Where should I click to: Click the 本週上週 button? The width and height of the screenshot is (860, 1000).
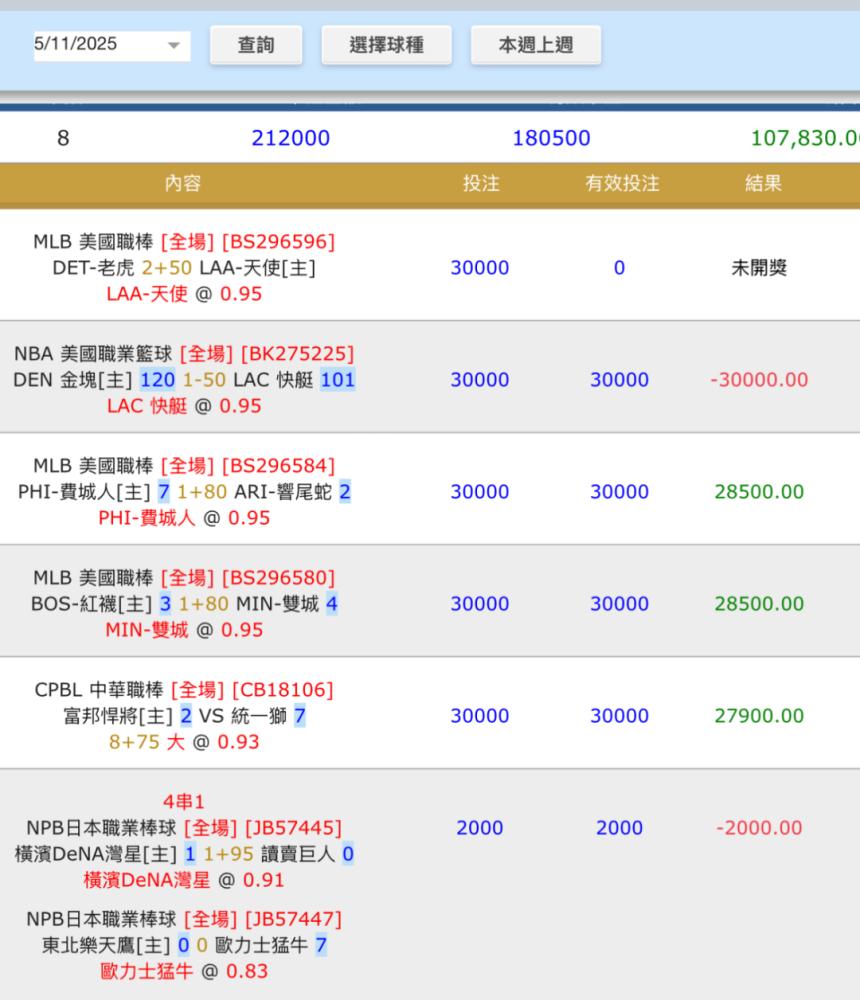(536, 45)
